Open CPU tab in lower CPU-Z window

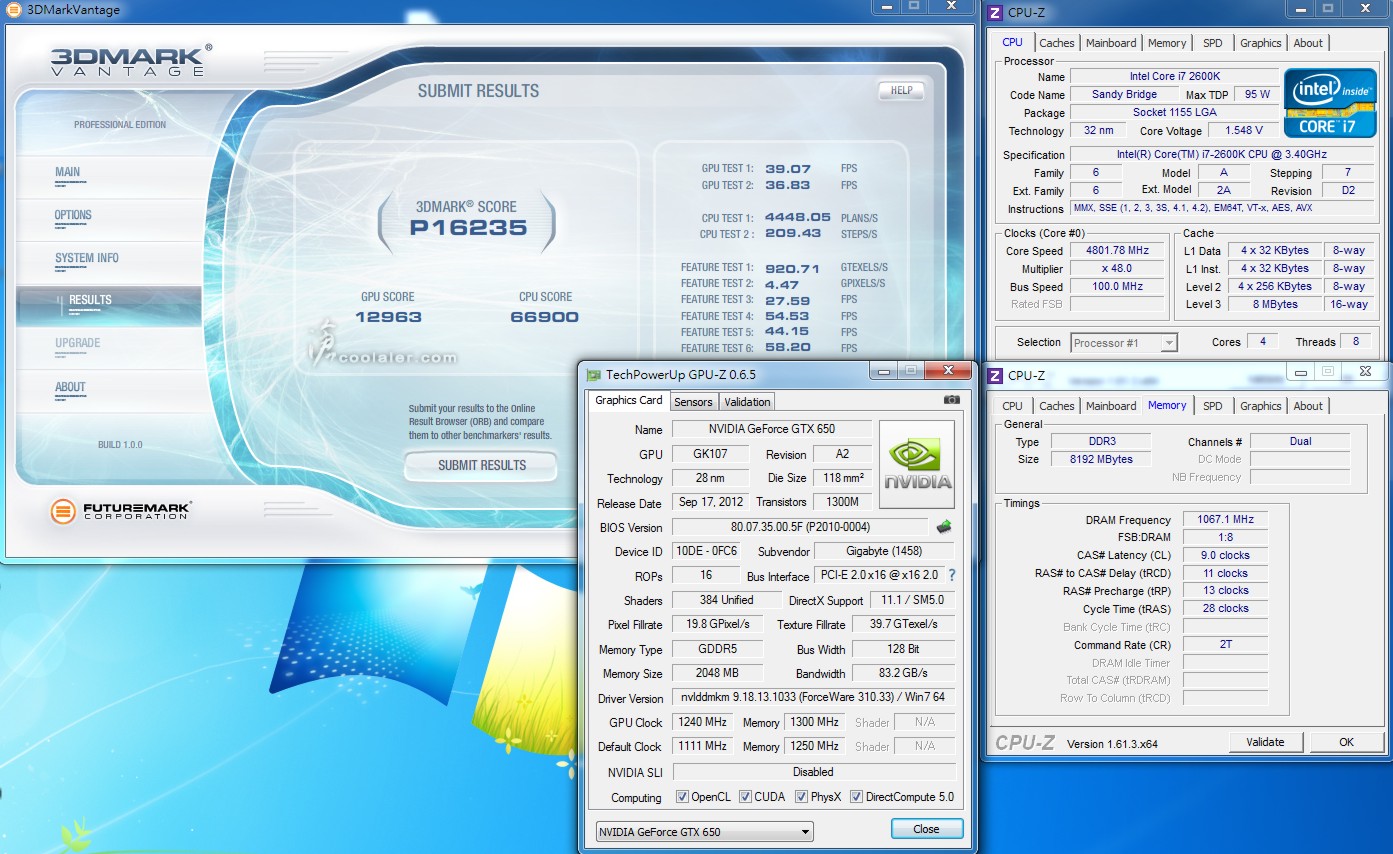tap(1012, 406)
